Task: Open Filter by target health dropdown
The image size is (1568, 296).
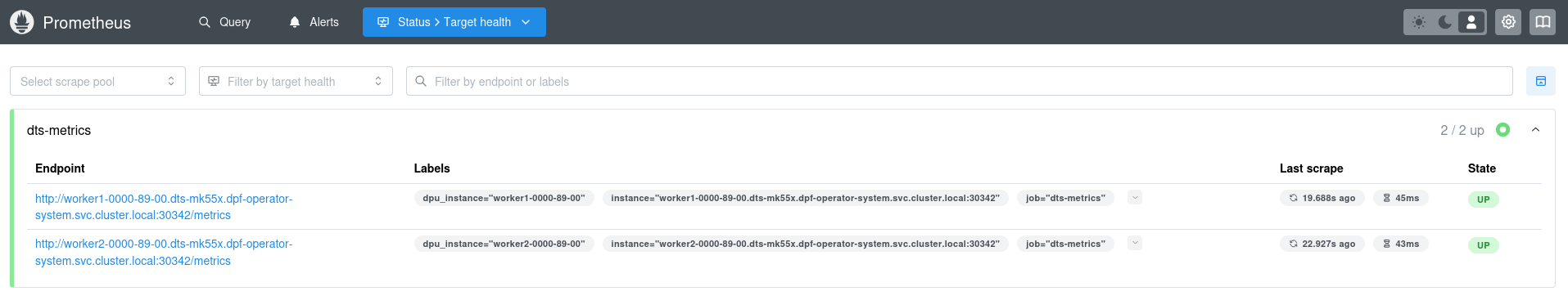Action: click(296, 81)
